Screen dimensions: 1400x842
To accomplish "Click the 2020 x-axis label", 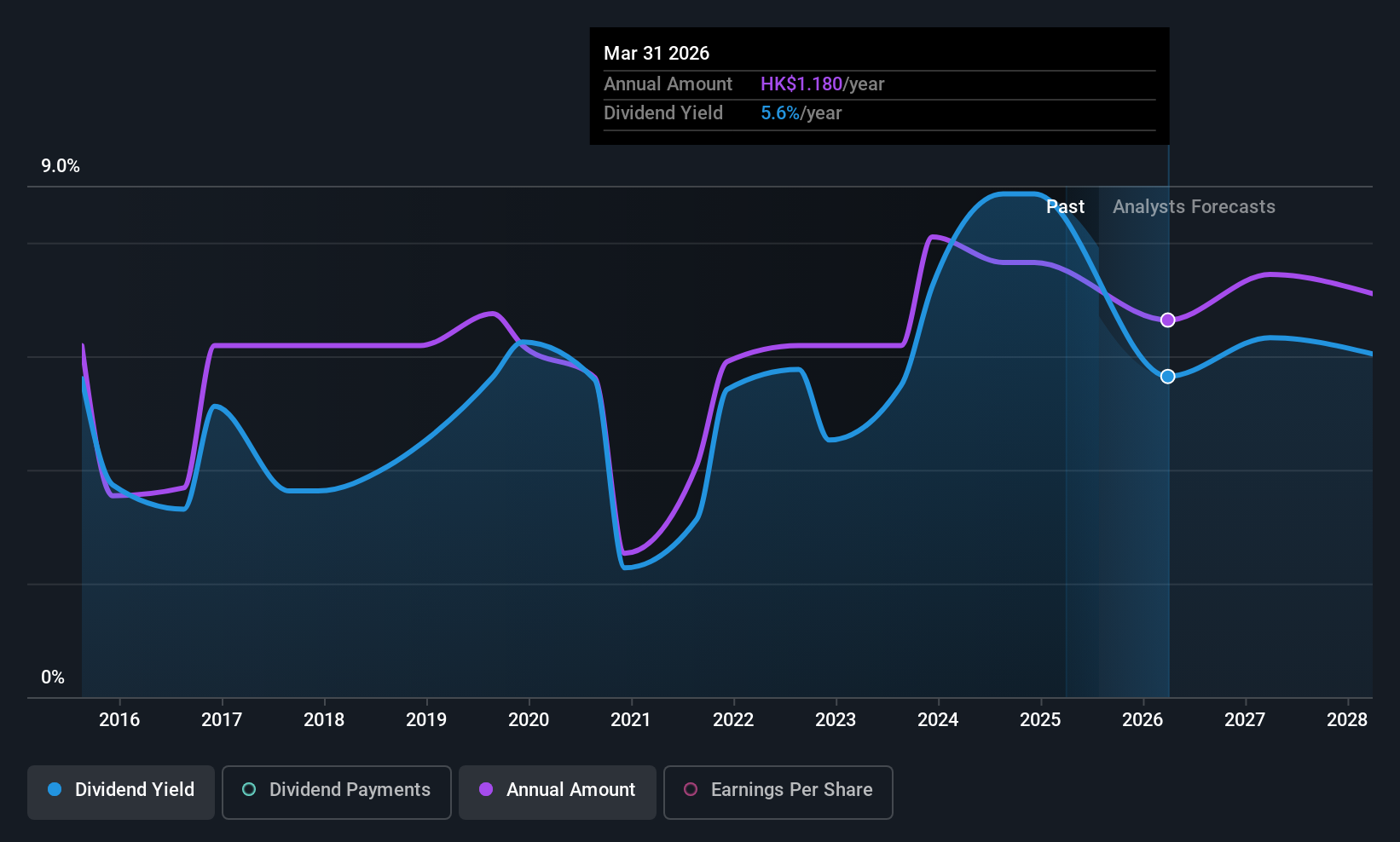I will (529, 719).
